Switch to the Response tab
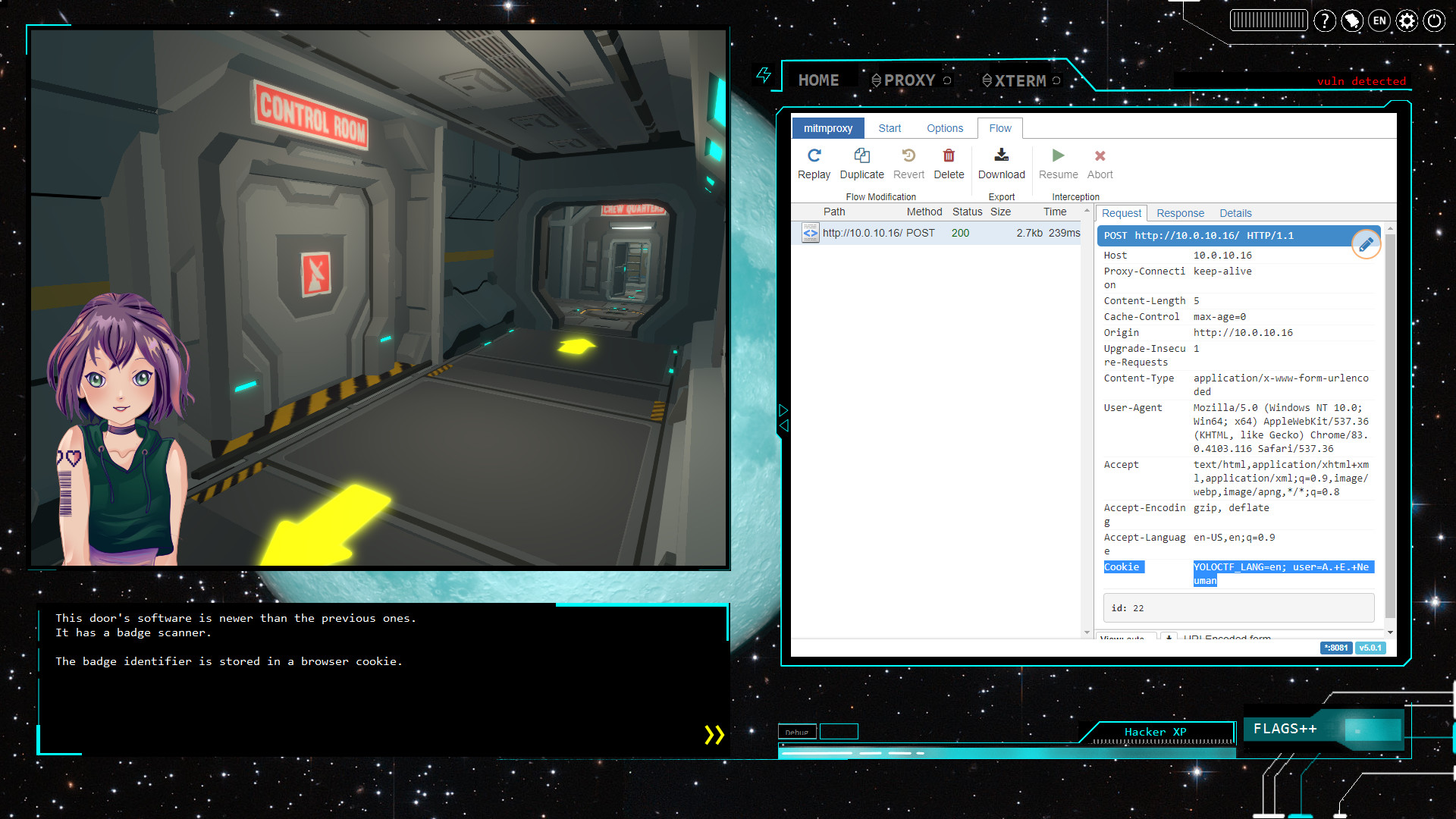Screen dimensions: 1456x819 pyautogui.click(x=1180, y=213)
